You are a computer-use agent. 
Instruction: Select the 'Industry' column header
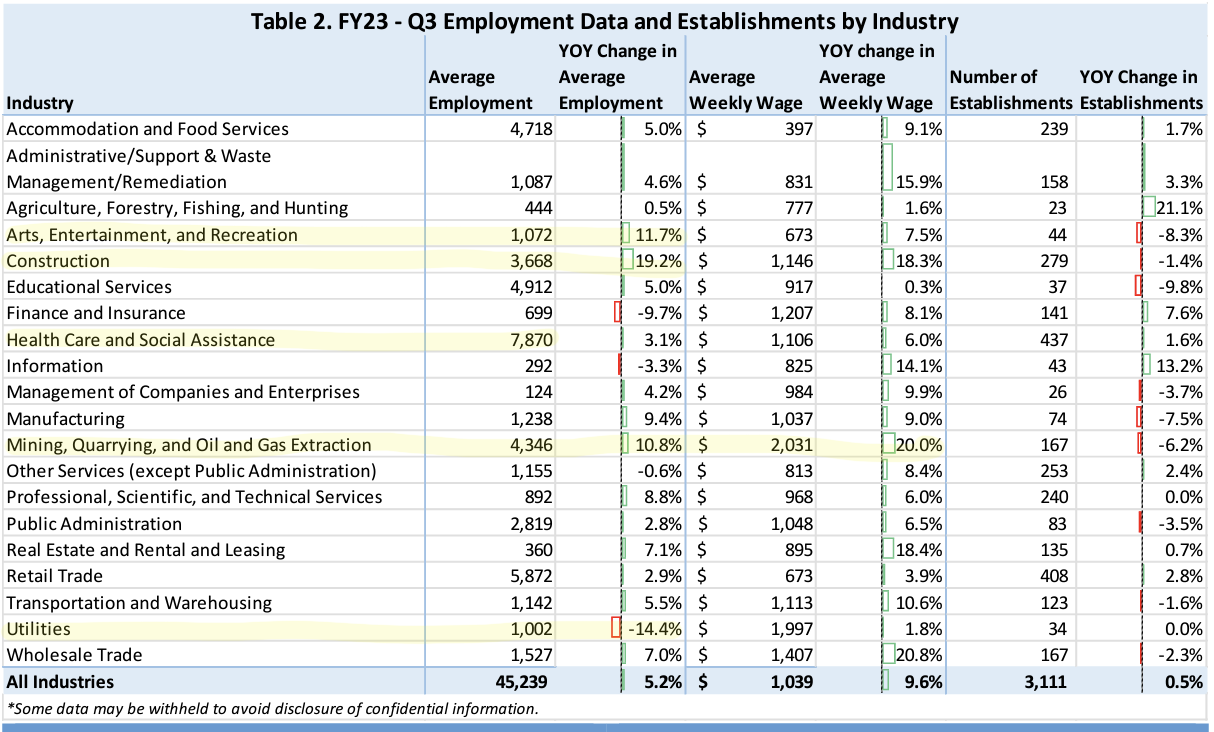pyautogui.click(x=39, y=102)
